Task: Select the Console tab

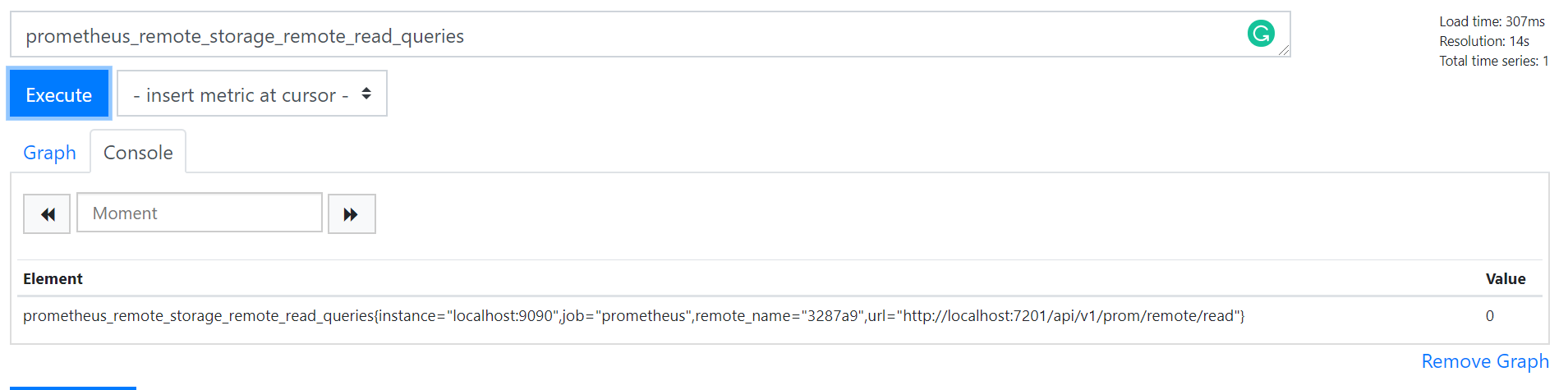Action: [138, 153]
